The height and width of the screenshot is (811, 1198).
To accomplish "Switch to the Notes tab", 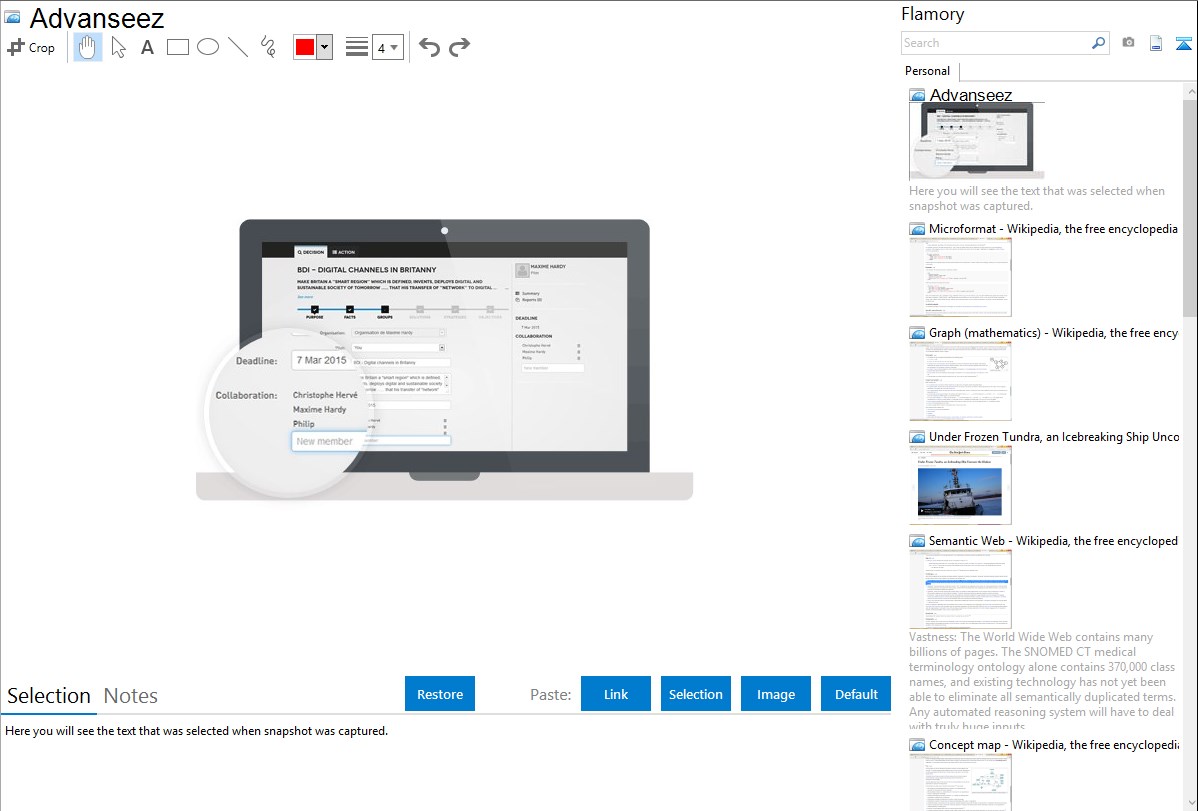I will (131, 696).
